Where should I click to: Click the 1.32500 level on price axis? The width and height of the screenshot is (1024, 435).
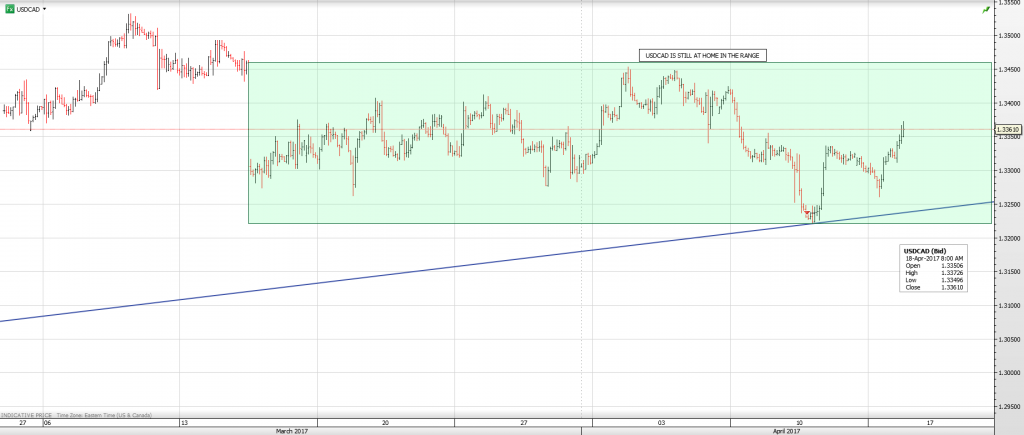[x=1008, y=204]
